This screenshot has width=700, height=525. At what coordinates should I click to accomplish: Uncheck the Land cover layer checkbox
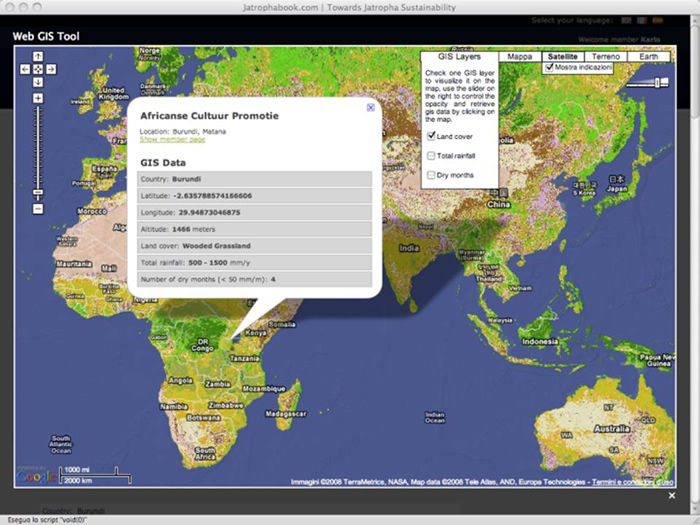point(431,136)
